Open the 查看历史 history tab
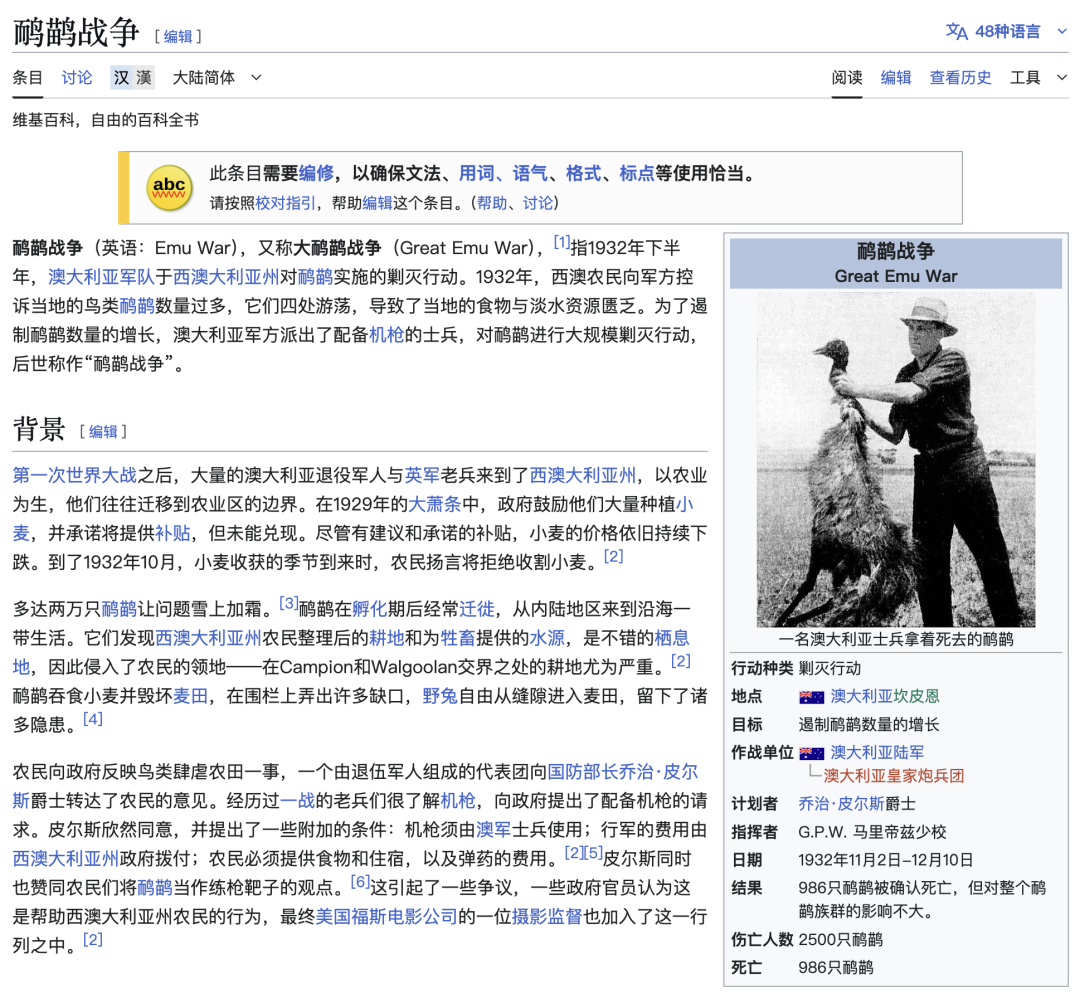Viewport: 1080px width, 993px height. [x=960, y=78]
